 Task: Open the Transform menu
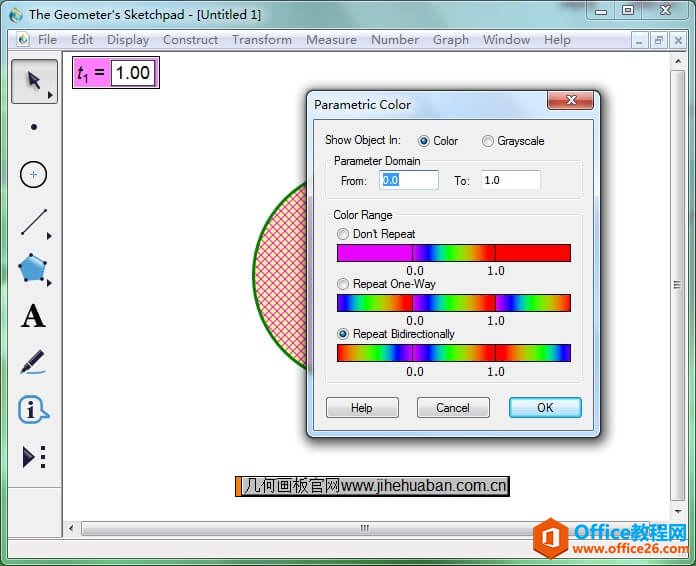pos(262,40)
